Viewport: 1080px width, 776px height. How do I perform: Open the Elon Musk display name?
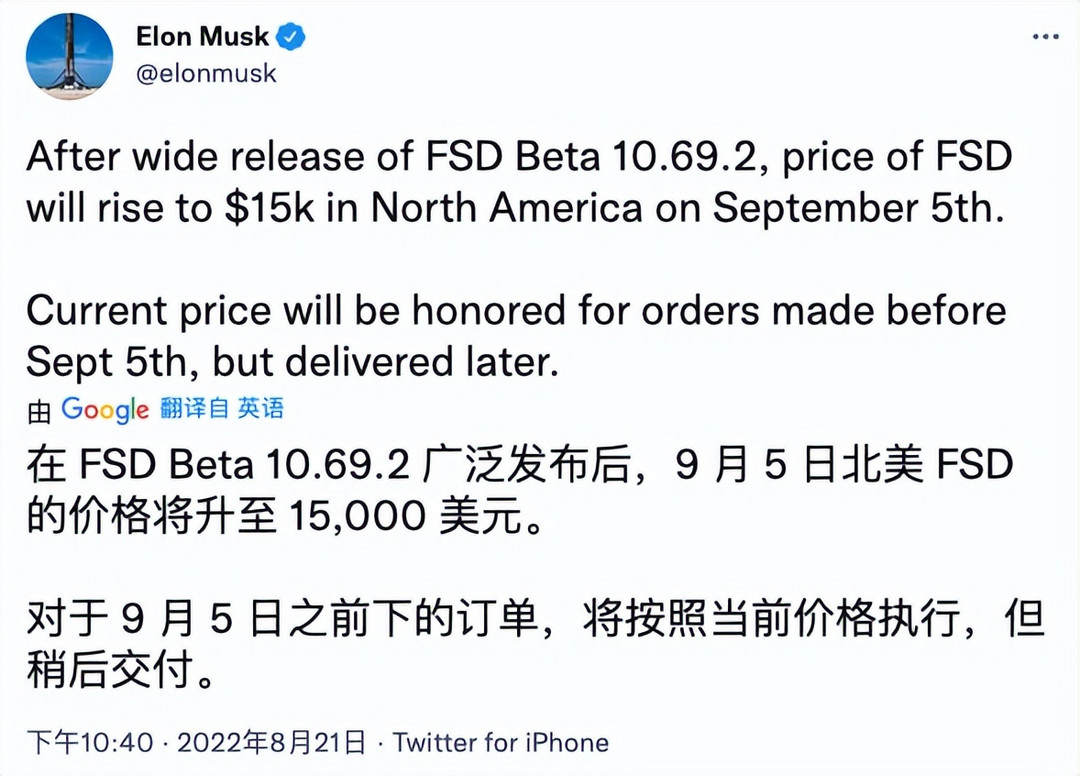tap(202, 36)
